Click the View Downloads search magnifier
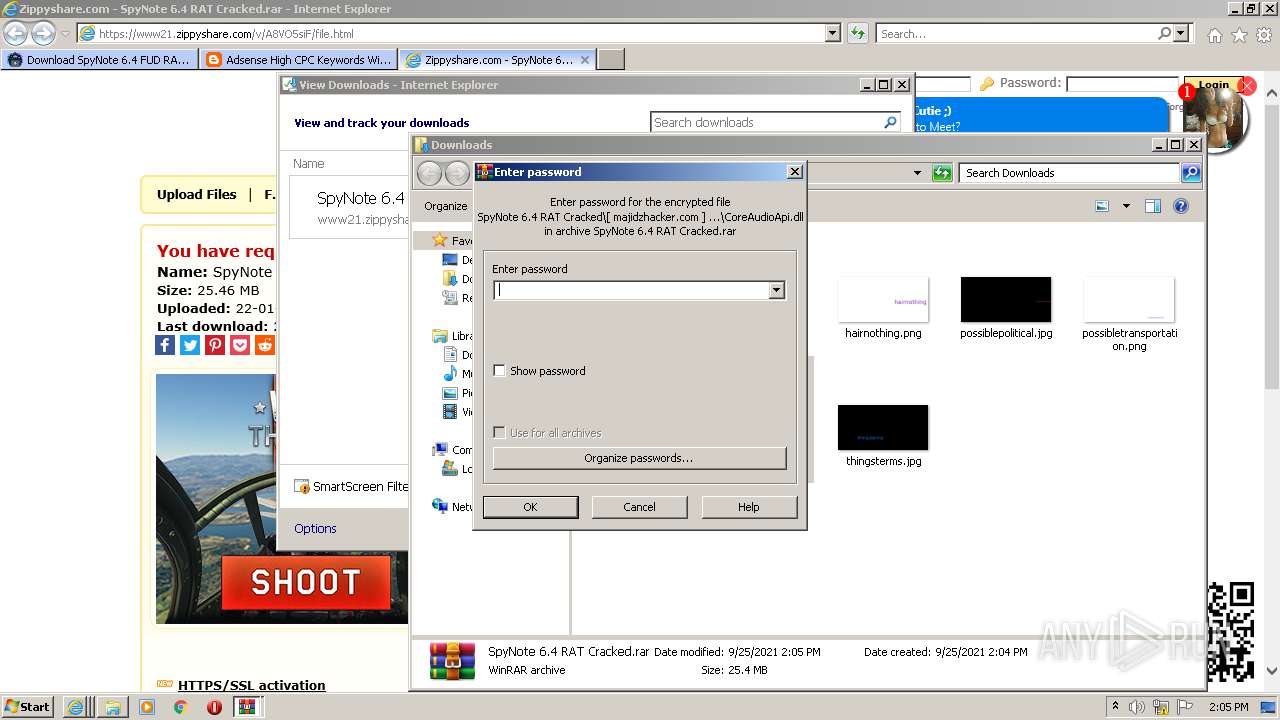 [x=890, y=122]
